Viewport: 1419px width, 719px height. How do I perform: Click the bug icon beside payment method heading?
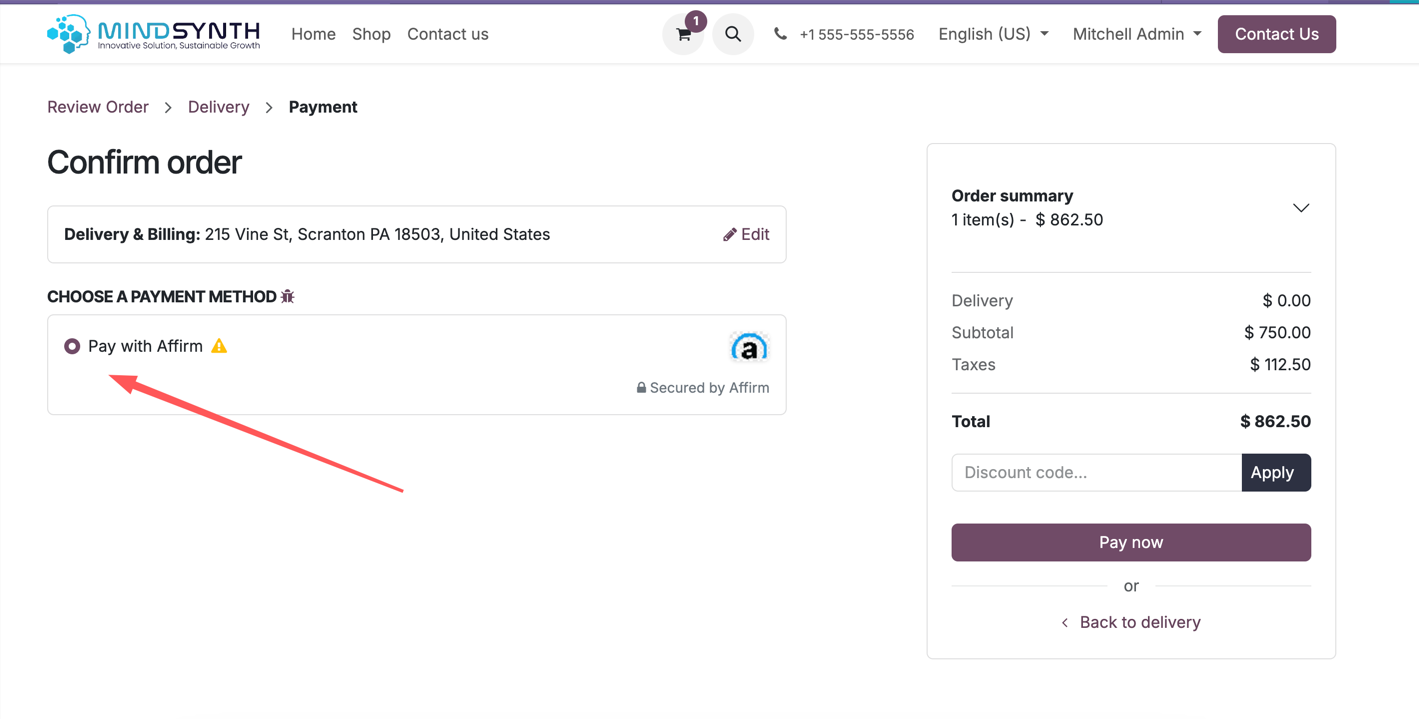tap(288, 297)
